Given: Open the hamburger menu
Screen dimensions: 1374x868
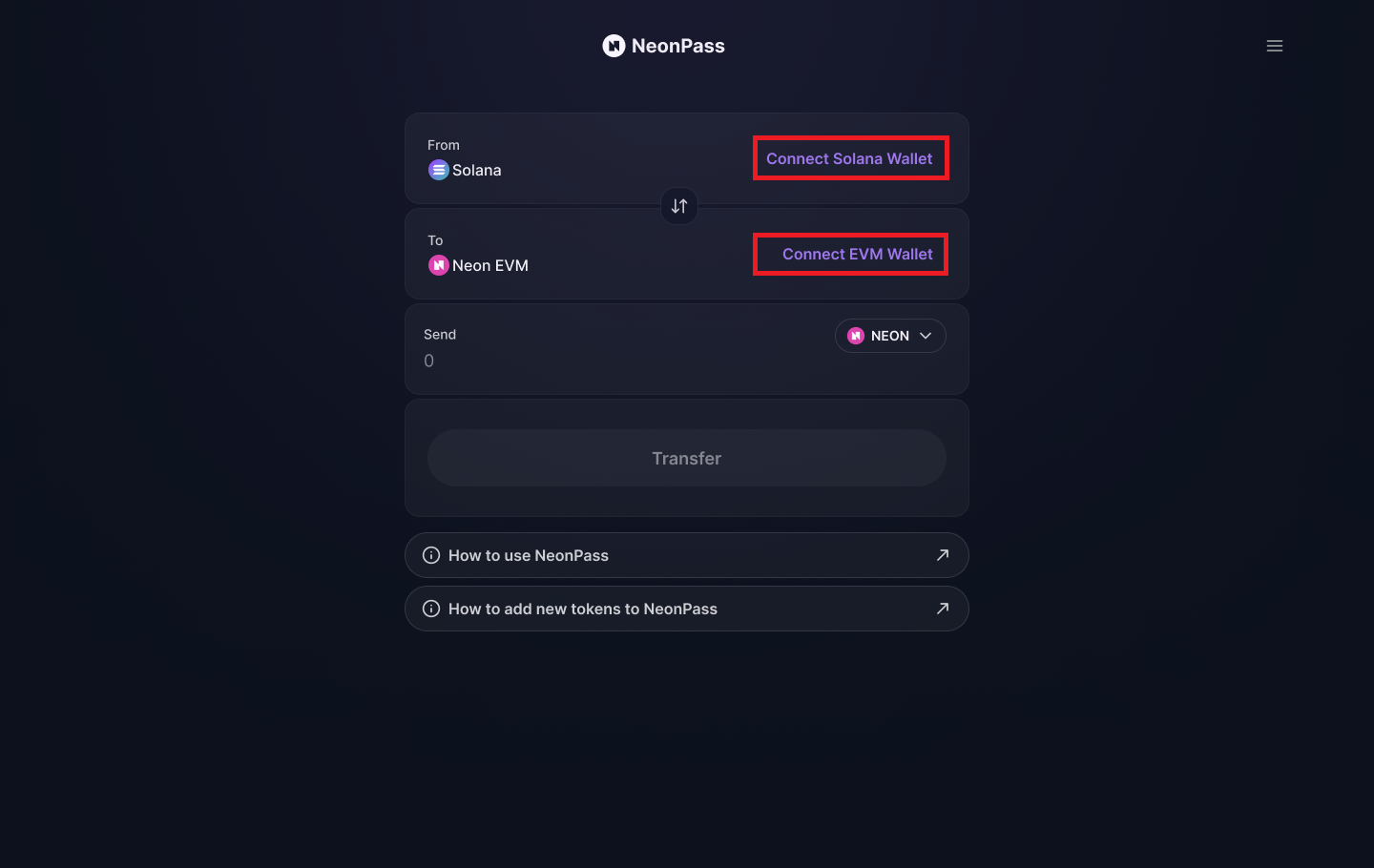Looking at the screenshot, I should (x=1274, y=46).
